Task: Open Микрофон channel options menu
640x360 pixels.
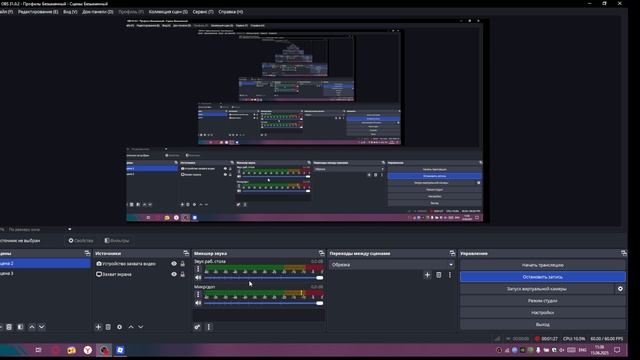Action: (198, 294)
